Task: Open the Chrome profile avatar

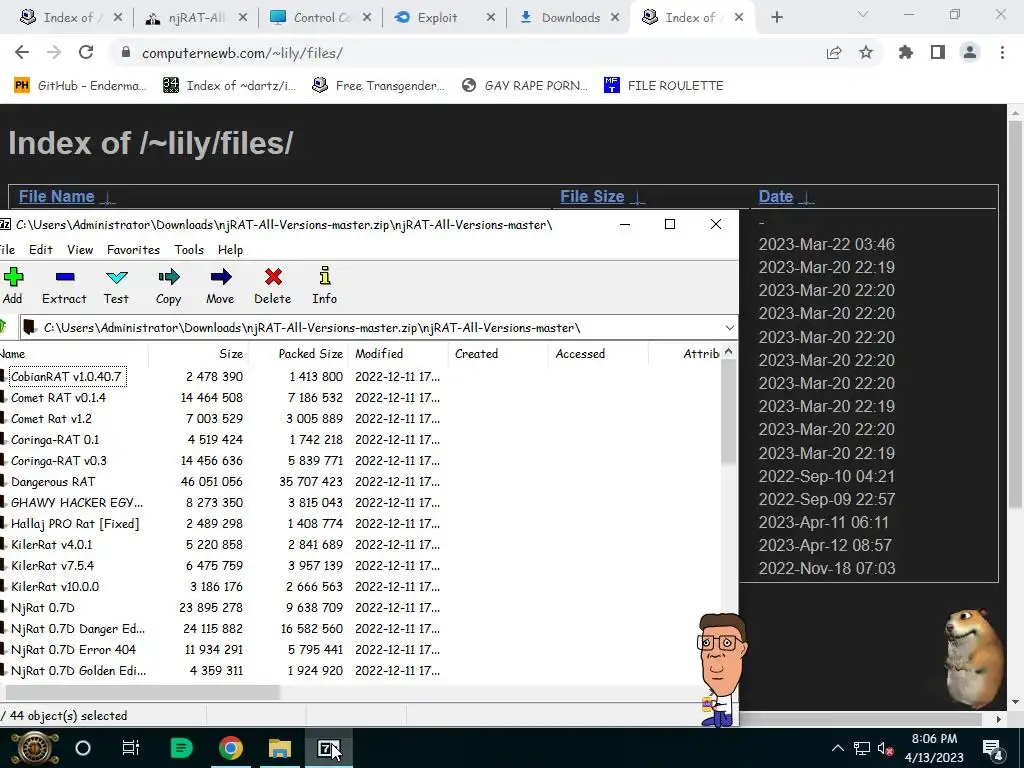Action: pyautogui.click(x=970, y=52)
